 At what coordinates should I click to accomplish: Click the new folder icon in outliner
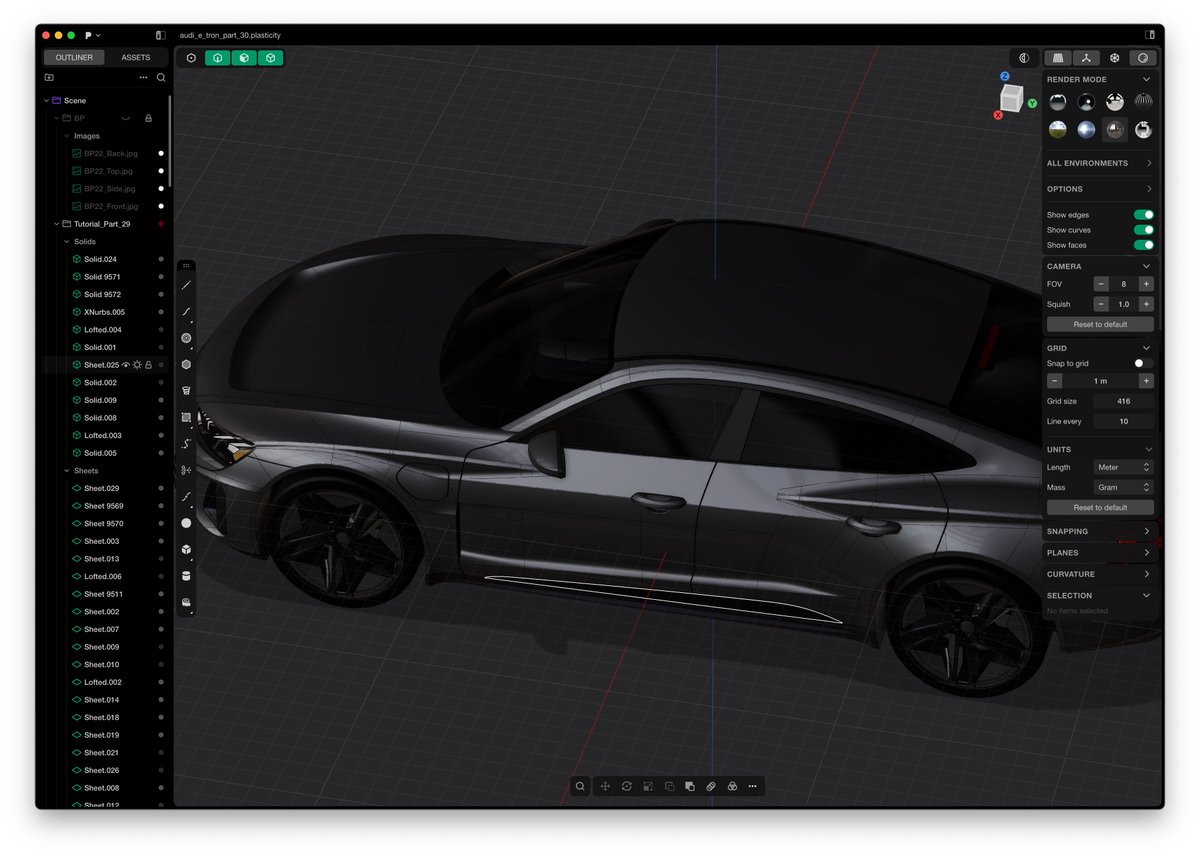pos(49,77)
